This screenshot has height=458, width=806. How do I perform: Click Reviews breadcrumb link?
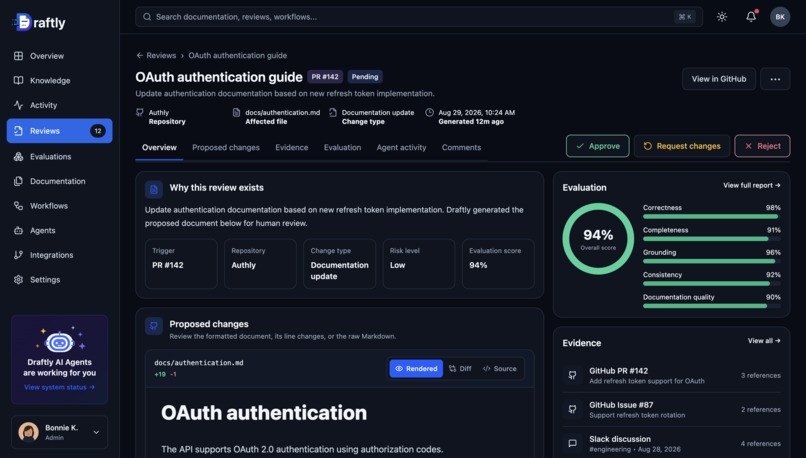coord(161,56)
